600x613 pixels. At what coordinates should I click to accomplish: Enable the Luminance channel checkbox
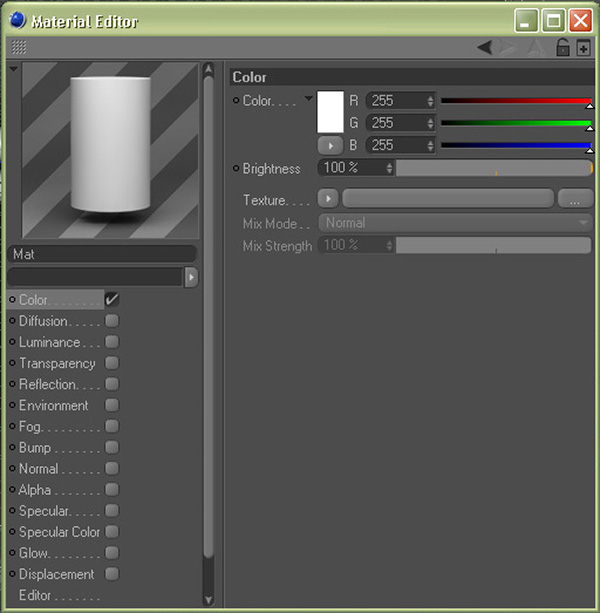(x=112, y=342)
